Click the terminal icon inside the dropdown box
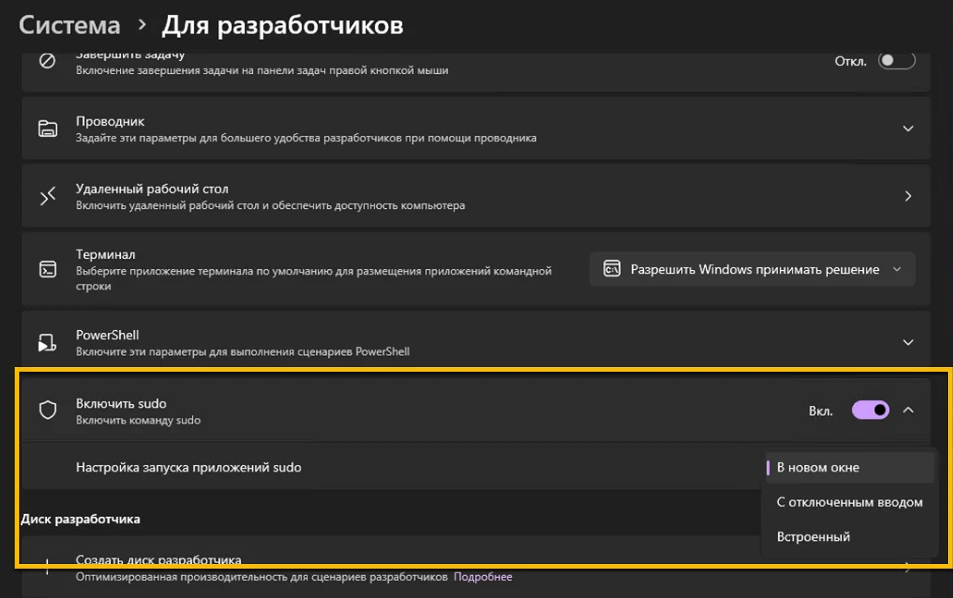Image resolution: width=953 pixels, height=598 pixels. (x=611, y=269)
